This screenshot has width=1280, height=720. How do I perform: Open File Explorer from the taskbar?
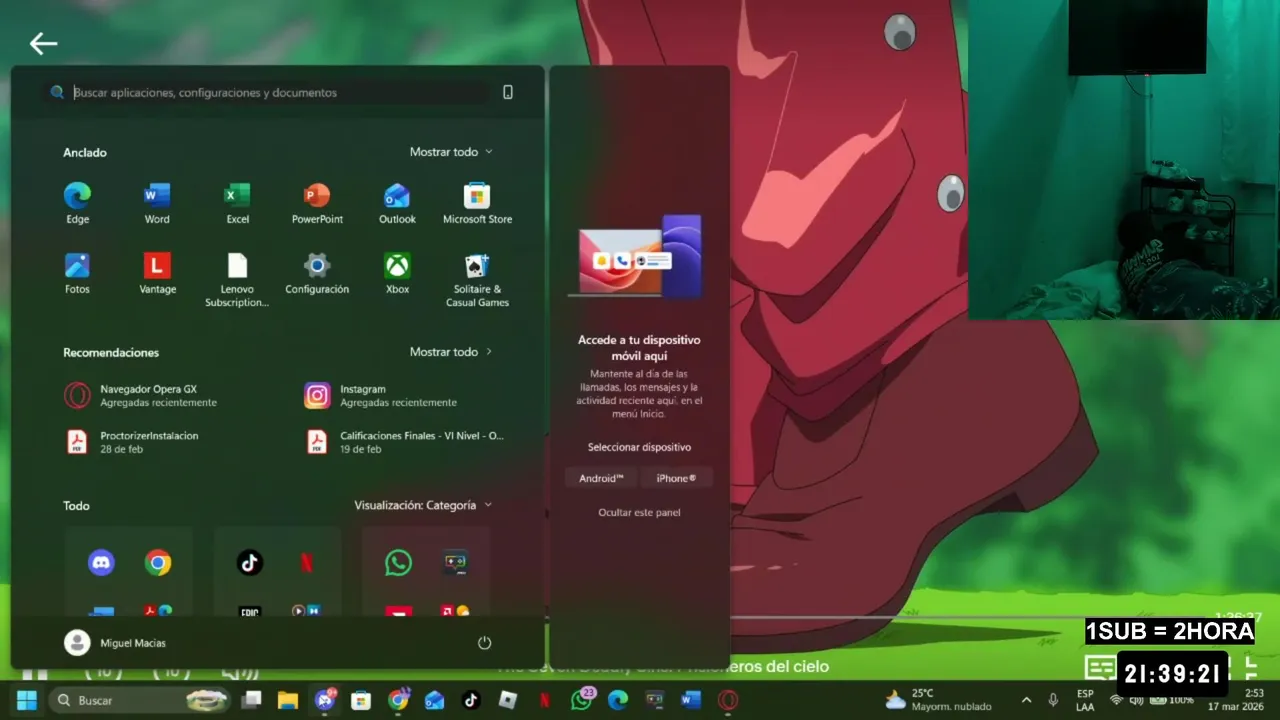coord(288,700)
